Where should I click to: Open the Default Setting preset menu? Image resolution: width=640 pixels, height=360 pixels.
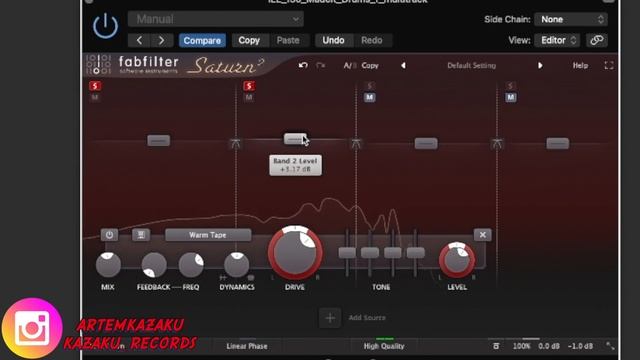[471, 65]
